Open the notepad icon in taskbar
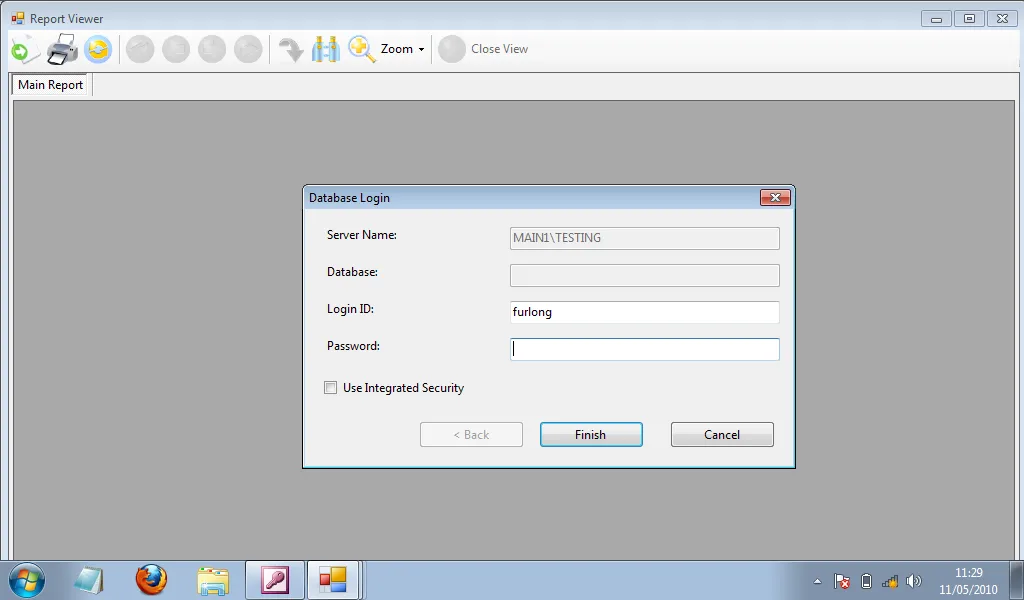The image size is (1024, 600). pyautogui.click(x=89, y=580)
